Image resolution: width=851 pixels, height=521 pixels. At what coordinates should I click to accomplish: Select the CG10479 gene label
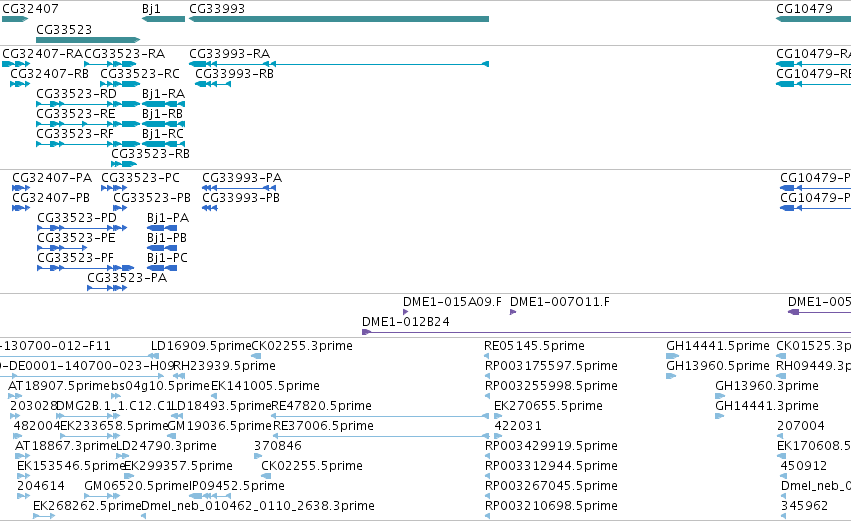(804, 9)
